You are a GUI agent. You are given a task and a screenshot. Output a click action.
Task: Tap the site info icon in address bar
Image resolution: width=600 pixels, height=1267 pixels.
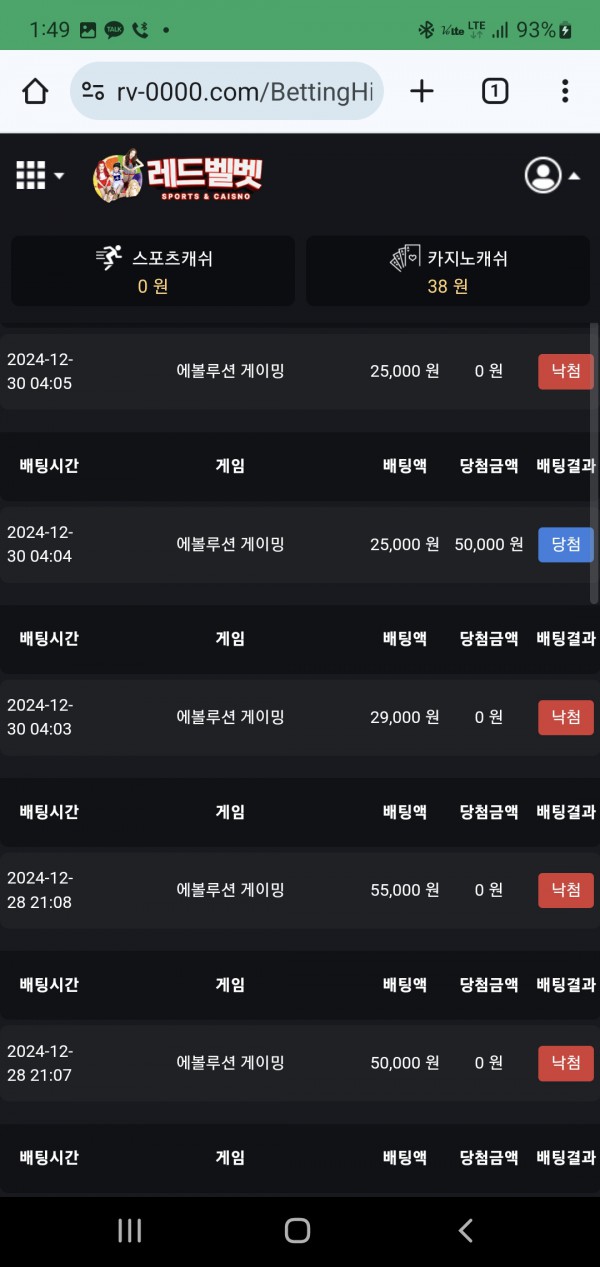tap(94, 92)
